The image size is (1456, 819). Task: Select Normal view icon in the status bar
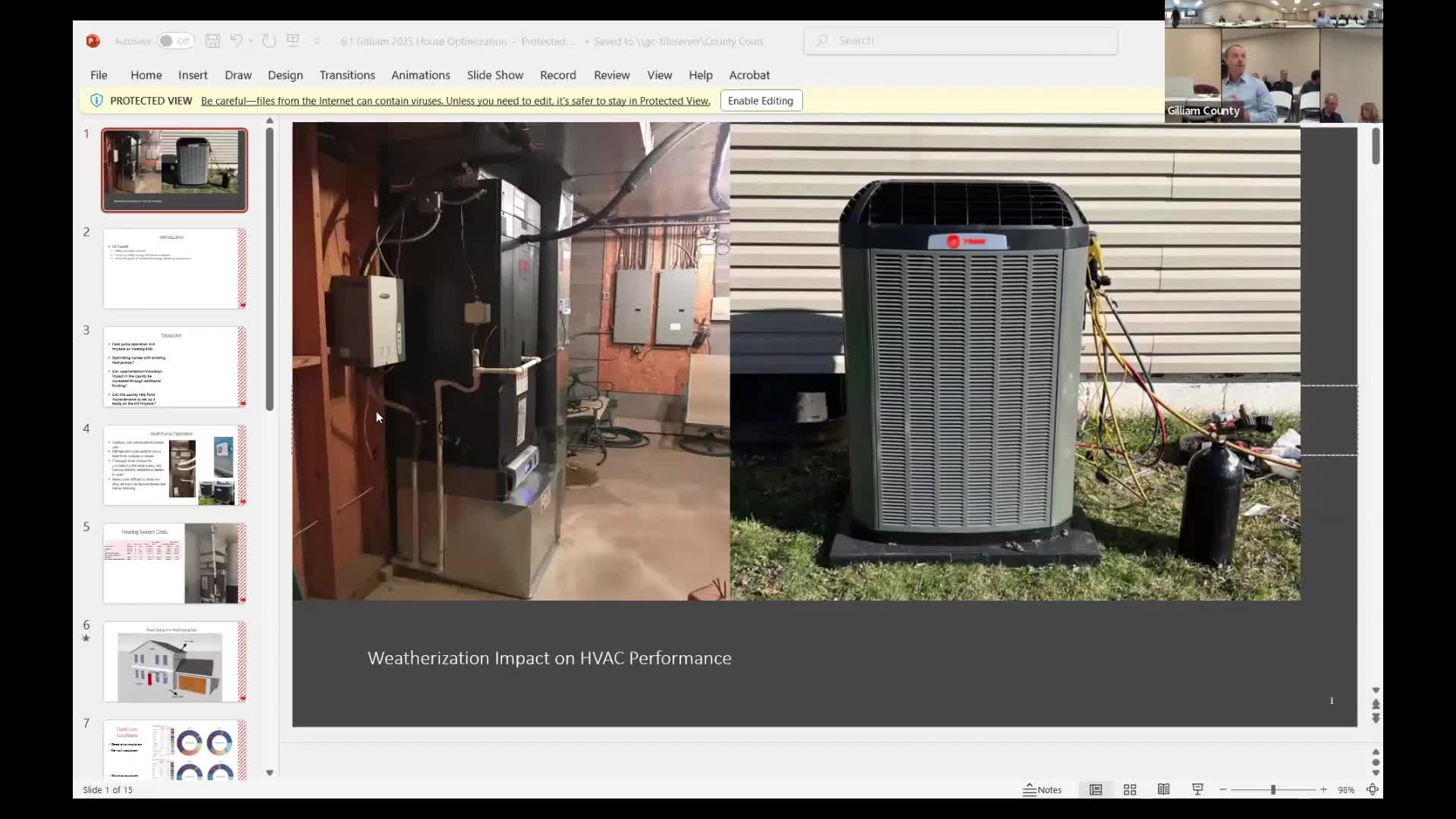tap(1096, 789)
